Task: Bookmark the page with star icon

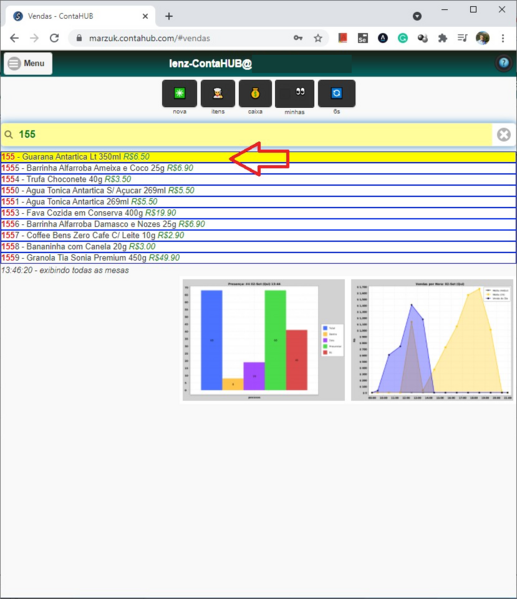Action: 318,38
